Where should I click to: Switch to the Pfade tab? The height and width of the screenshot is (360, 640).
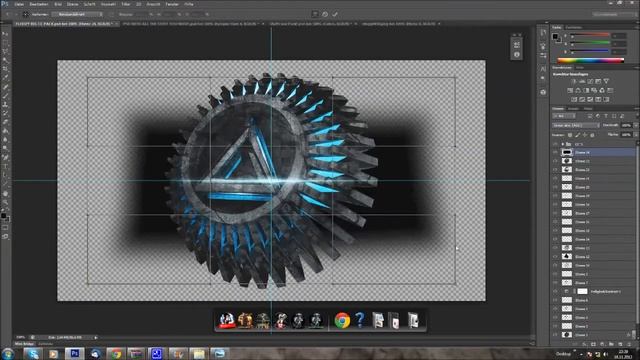(588, 109)
